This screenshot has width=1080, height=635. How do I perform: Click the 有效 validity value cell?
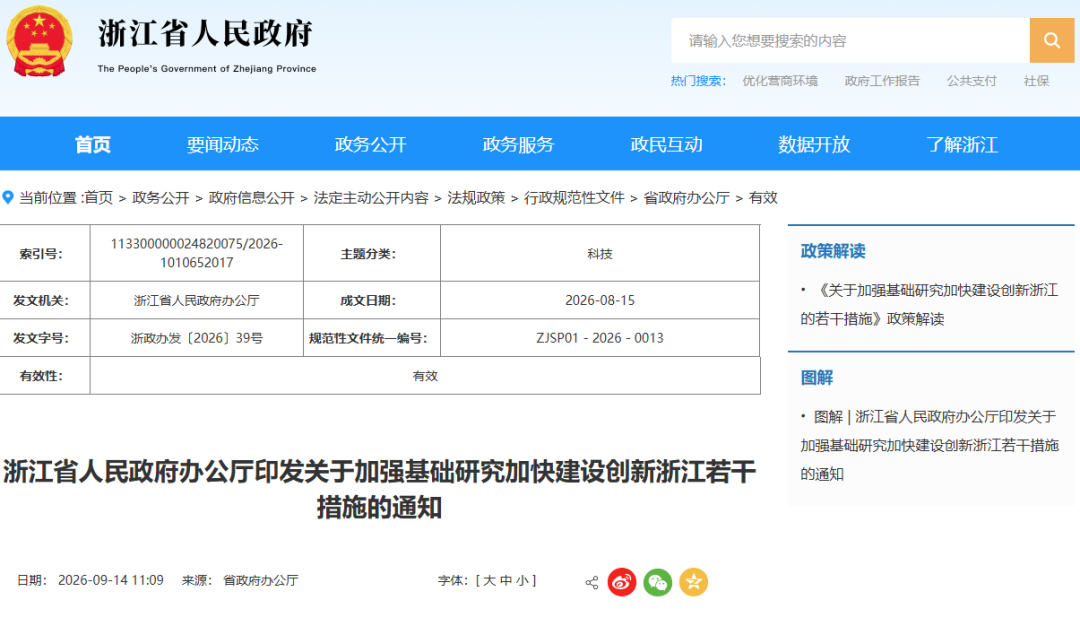425,376
